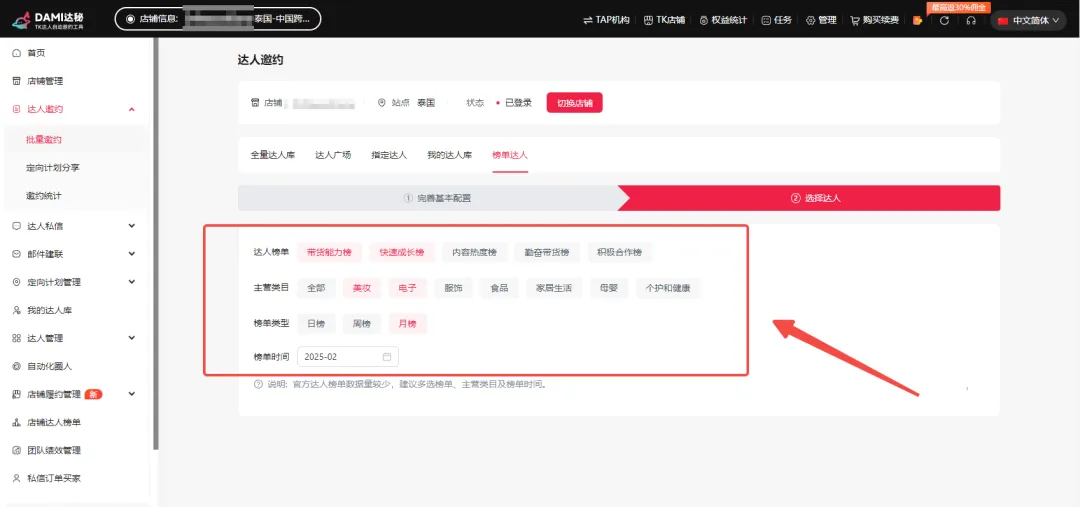Viewport: 1080px width, 507px height.
Task: Click the 达人私信 chat bubble icon
Action: pyautogui.click(x=17, y=226)
